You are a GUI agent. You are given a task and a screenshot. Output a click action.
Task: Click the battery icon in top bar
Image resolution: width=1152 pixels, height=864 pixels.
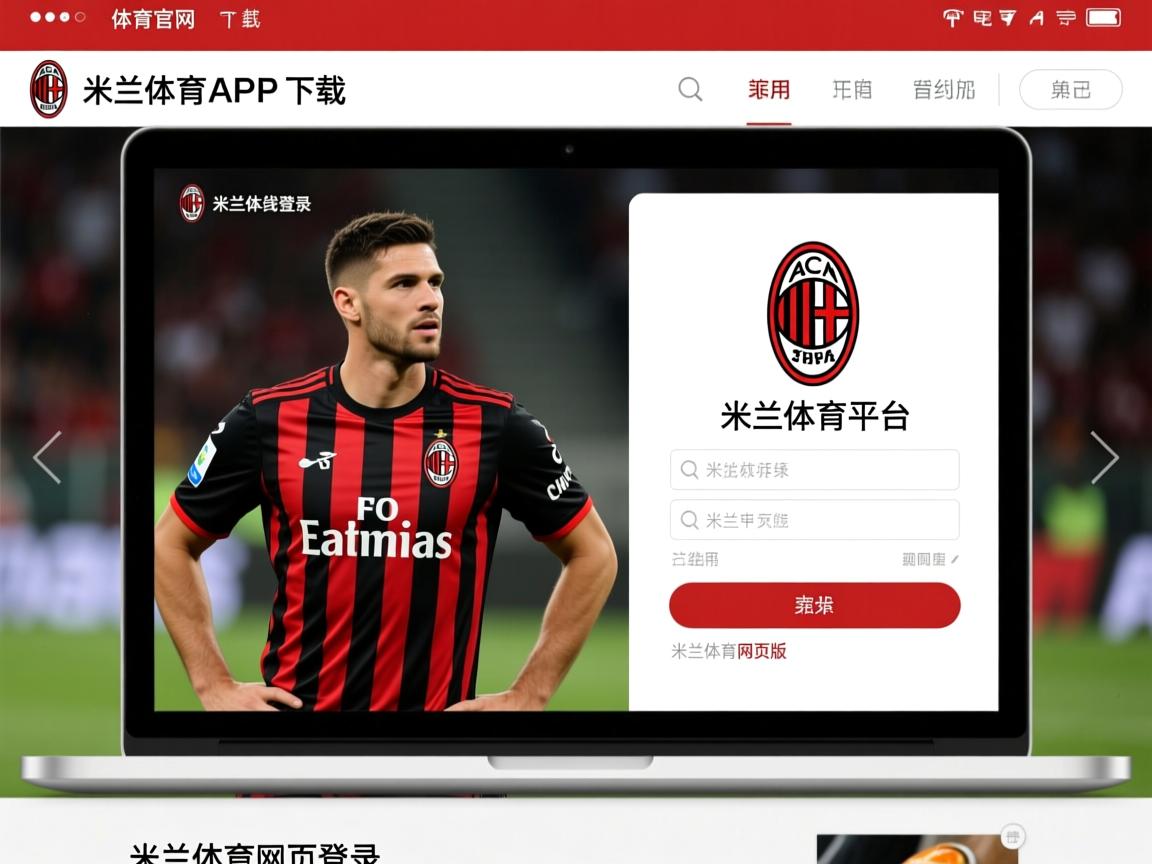point(1103,18)
